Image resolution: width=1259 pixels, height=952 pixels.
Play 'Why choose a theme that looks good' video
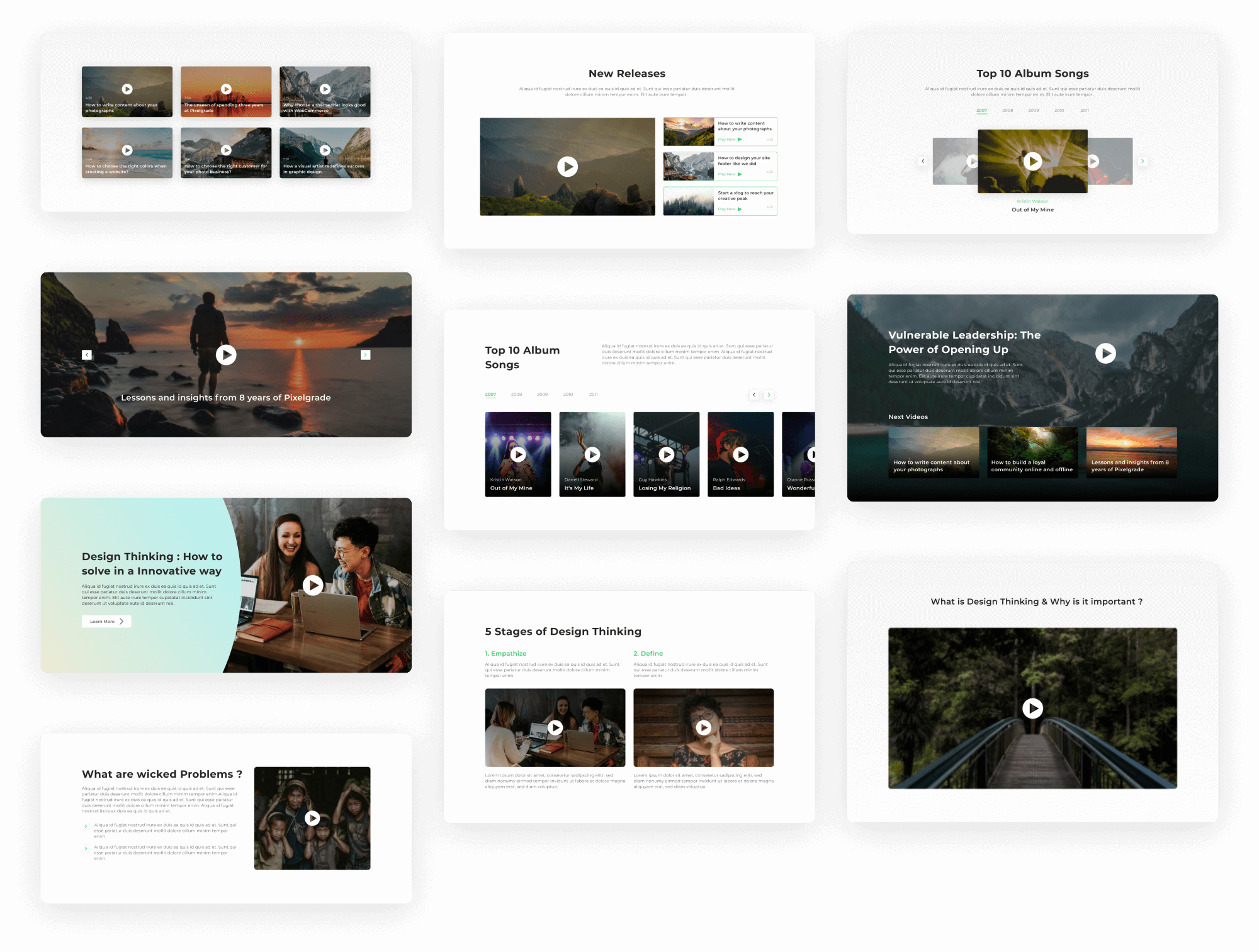(325, 89)
